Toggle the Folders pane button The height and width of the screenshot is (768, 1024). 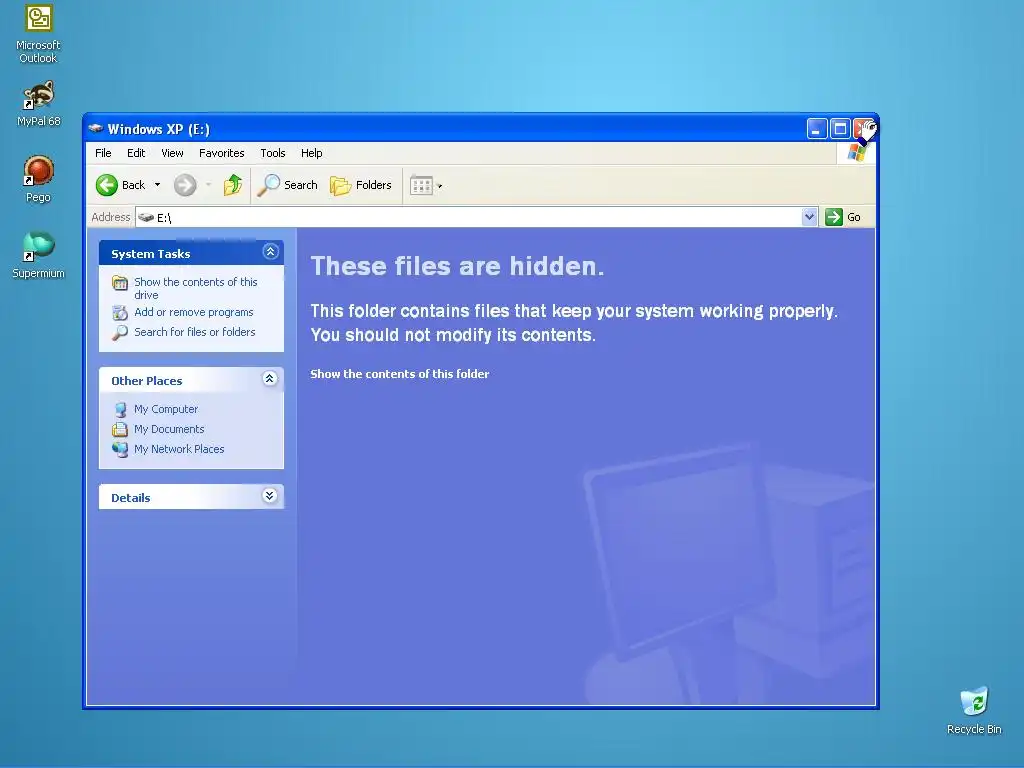pos(360,185)
